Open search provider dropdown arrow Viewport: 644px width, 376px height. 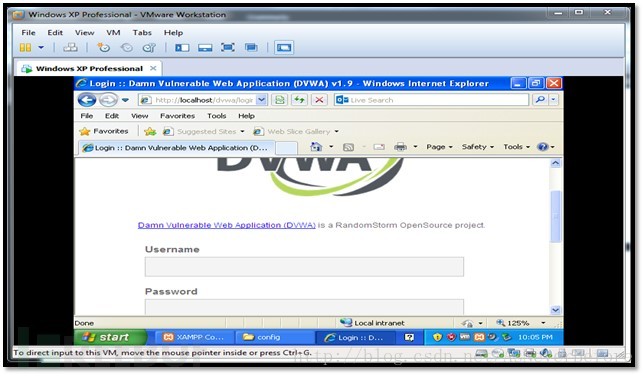tap(553, 99)
